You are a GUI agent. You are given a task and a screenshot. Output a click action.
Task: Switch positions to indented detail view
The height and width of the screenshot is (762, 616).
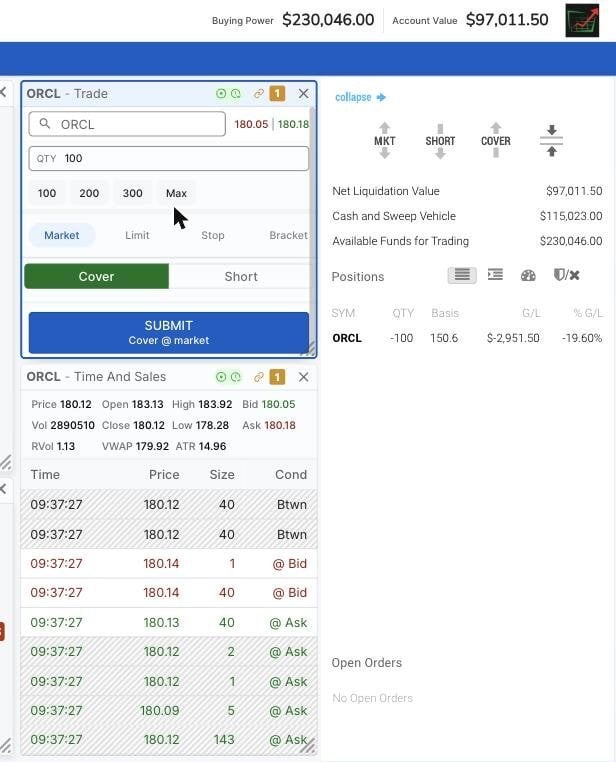[x=495, y=275]
